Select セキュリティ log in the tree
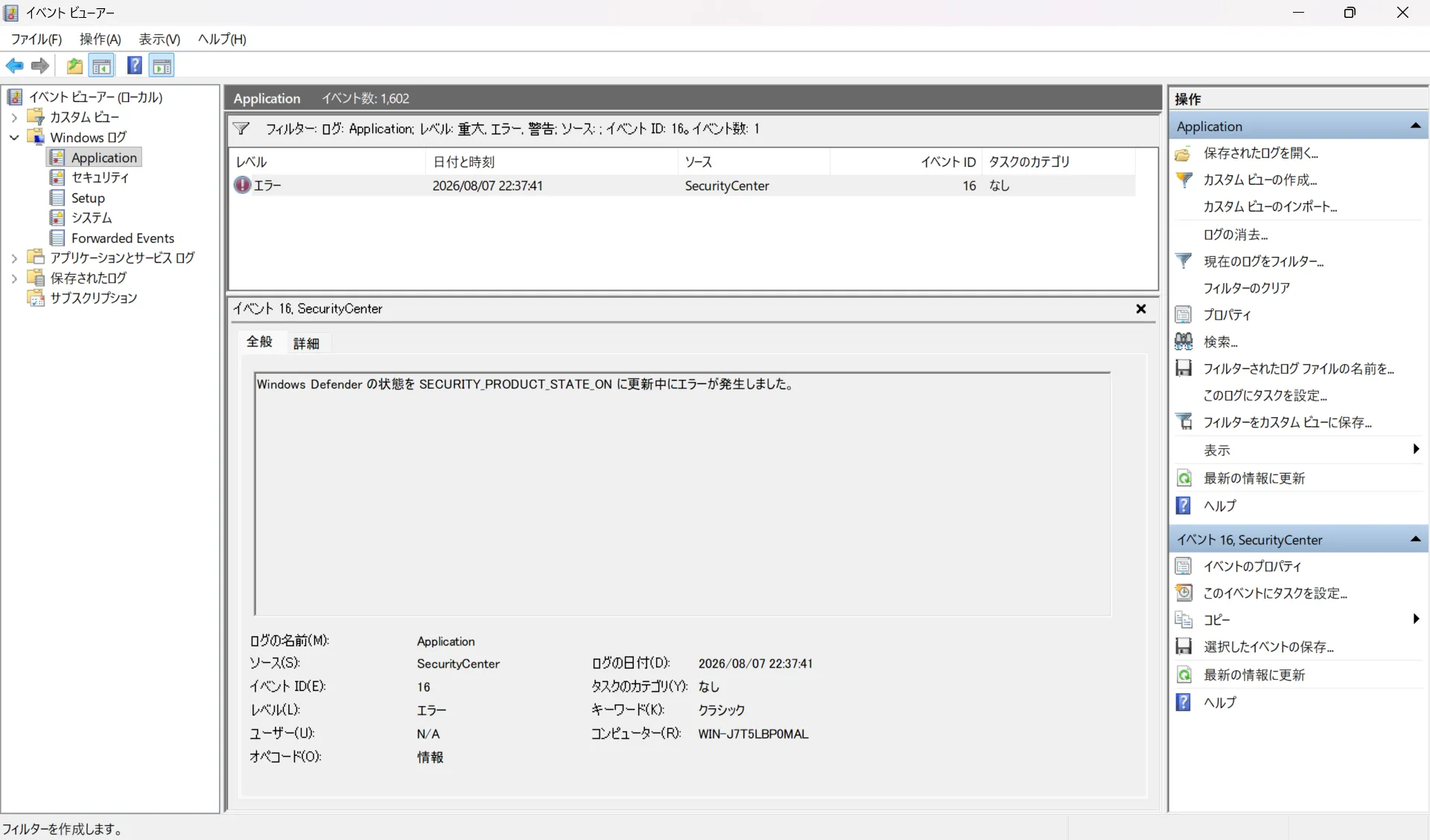1430x840 pixels. (x=100, y=177)
